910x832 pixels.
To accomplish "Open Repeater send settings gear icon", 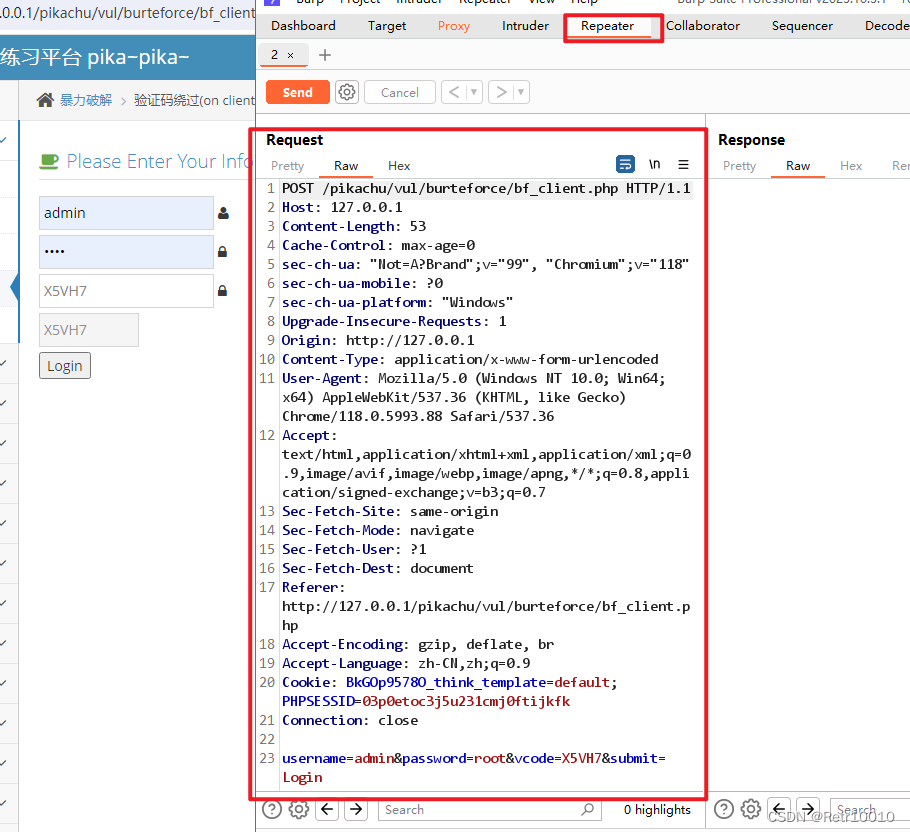I will [347, 92].
